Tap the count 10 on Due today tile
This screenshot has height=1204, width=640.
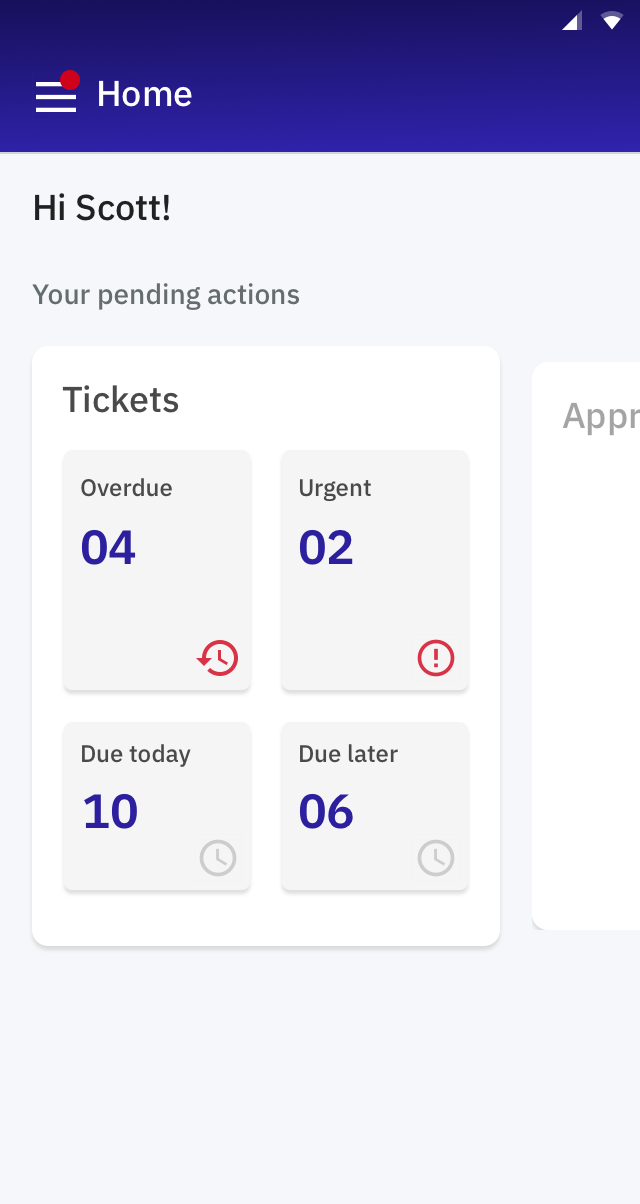pos(110,811)
